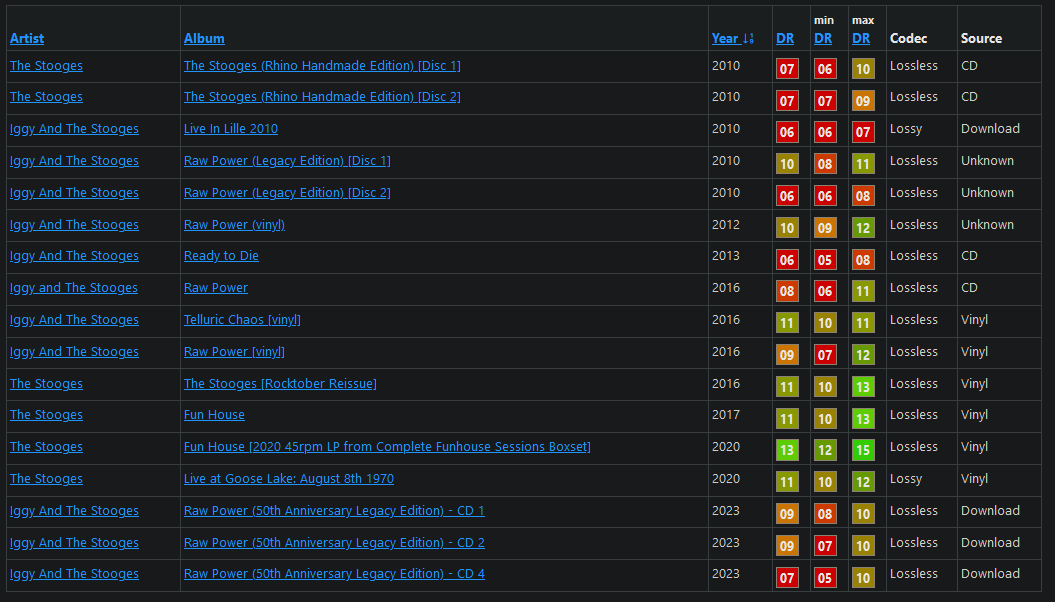
Task: Open Raw Power Legacy Edition Disc 2
Action: pyautogui.click(x=287, y=192)
